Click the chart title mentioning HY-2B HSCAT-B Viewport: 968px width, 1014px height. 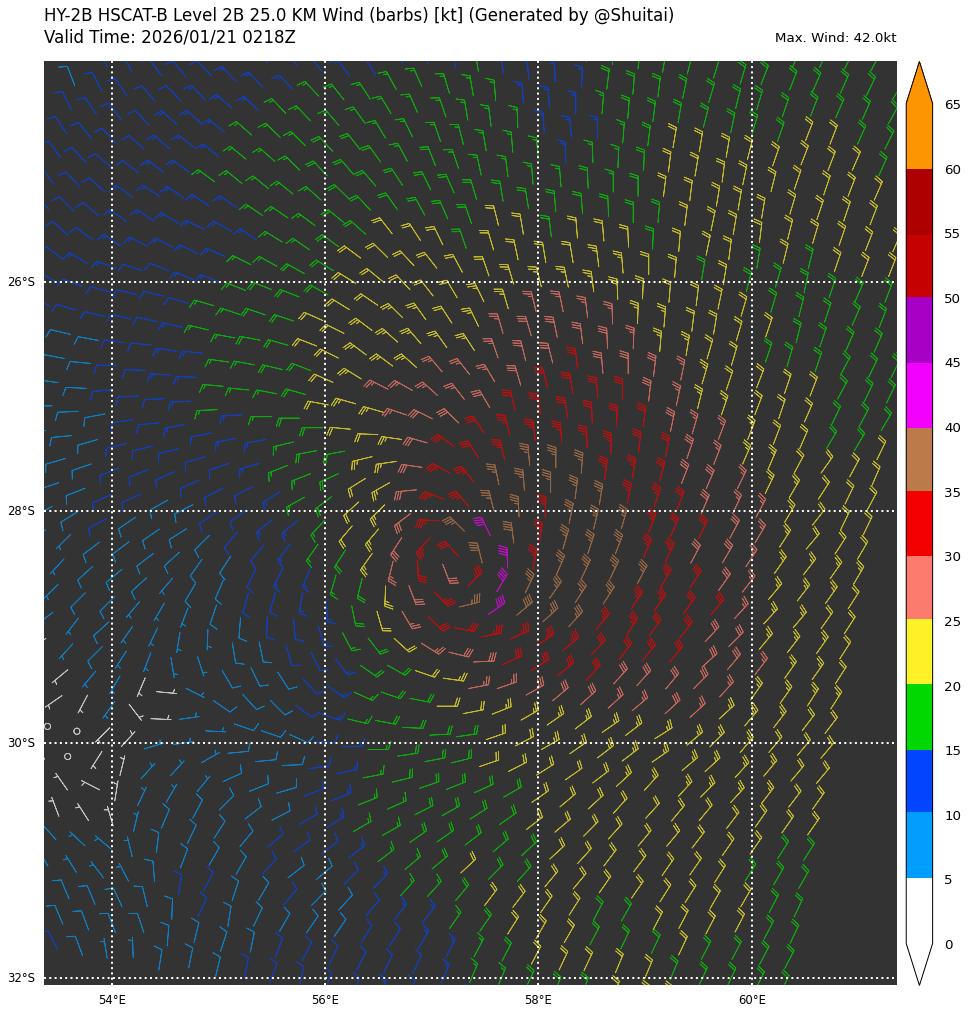(359, 16)
